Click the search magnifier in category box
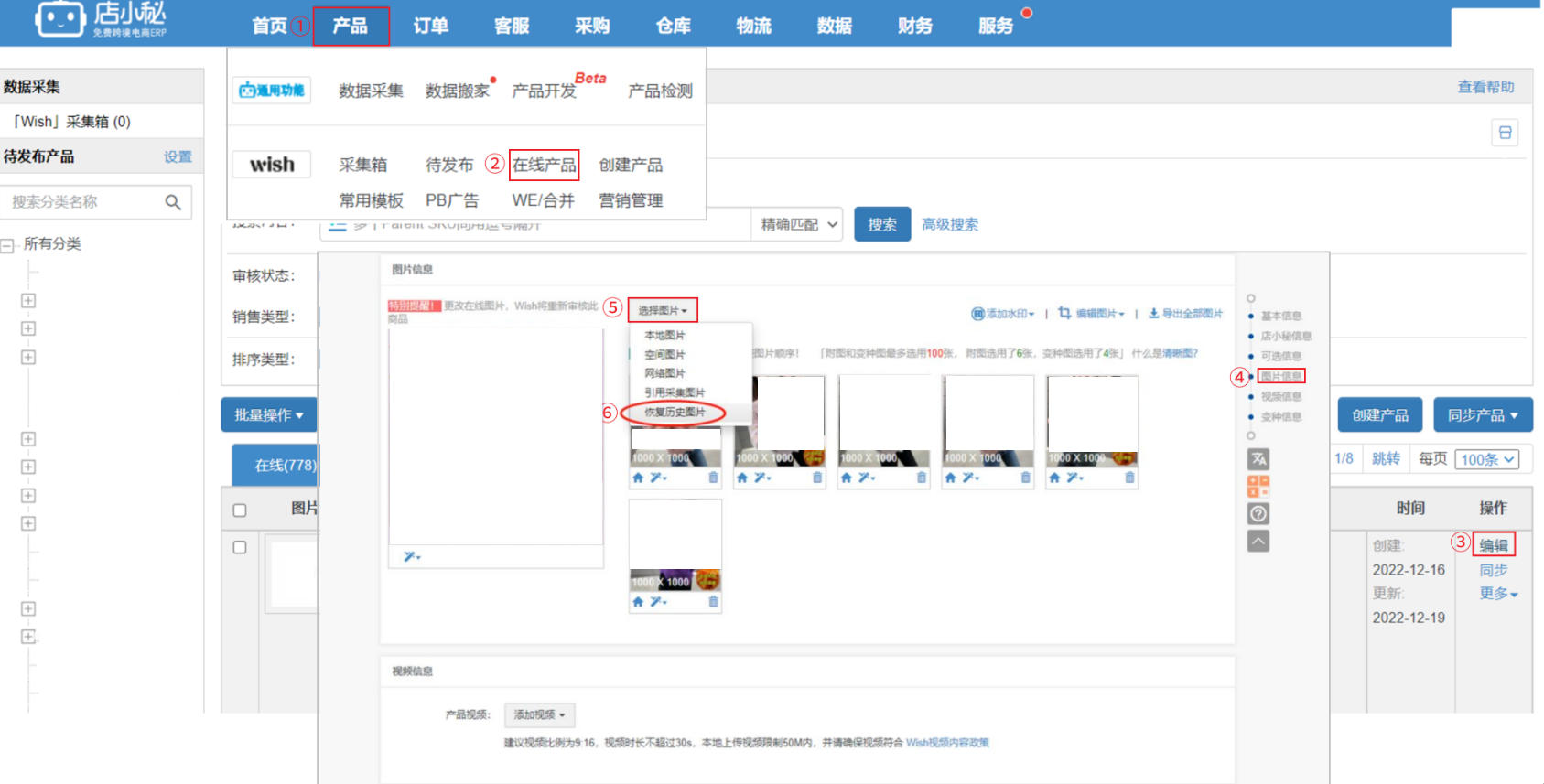 click(173, 202)
